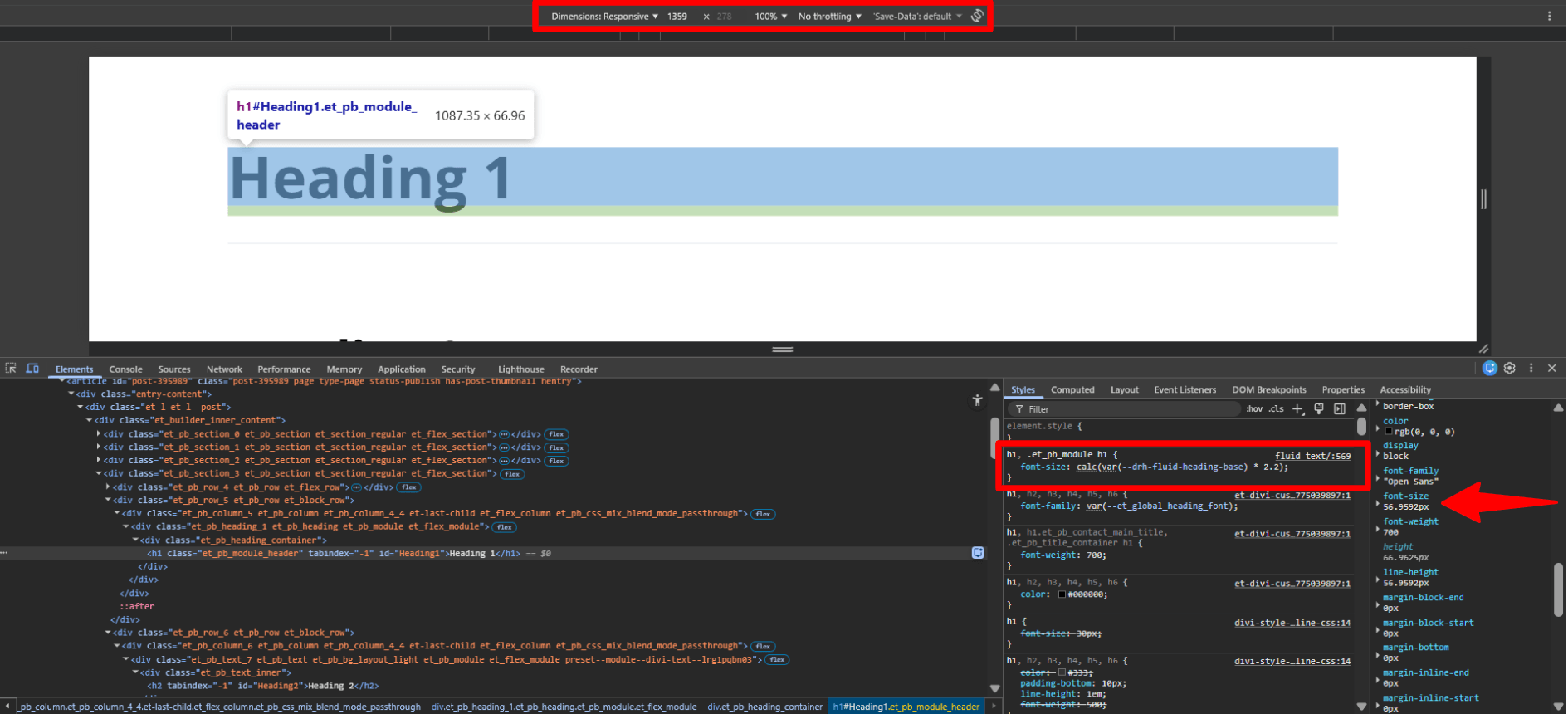Expand the et_pb_row_4 div node

tap(108, 487)
